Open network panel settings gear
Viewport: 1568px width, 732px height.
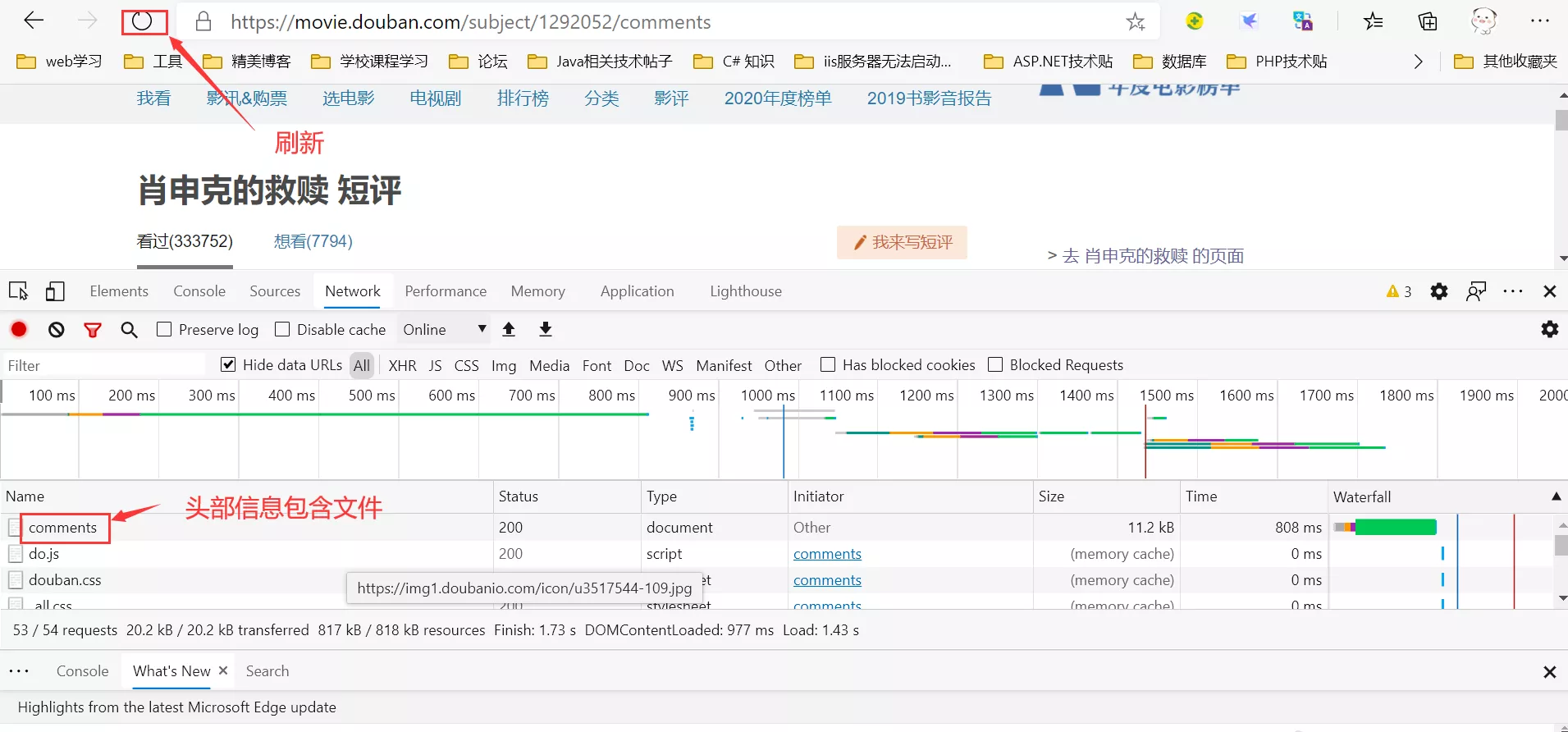(x=1550, y=329)
